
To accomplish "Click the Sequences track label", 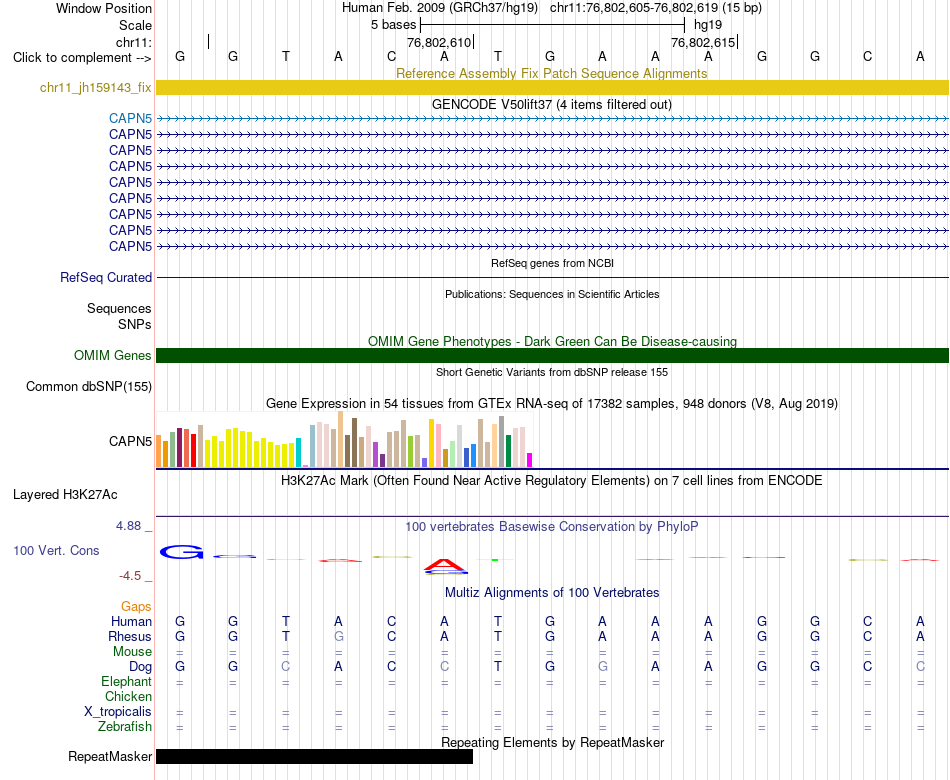I will coord(119,308).
